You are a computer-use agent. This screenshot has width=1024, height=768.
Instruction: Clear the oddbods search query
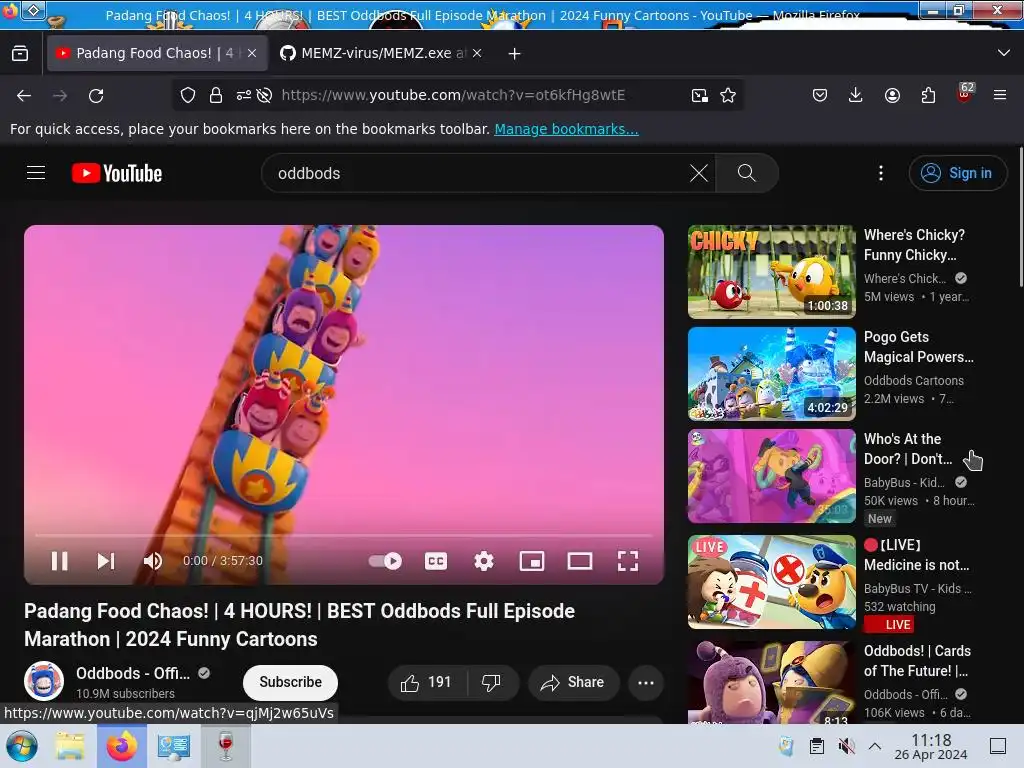click(x=699, y=173)
